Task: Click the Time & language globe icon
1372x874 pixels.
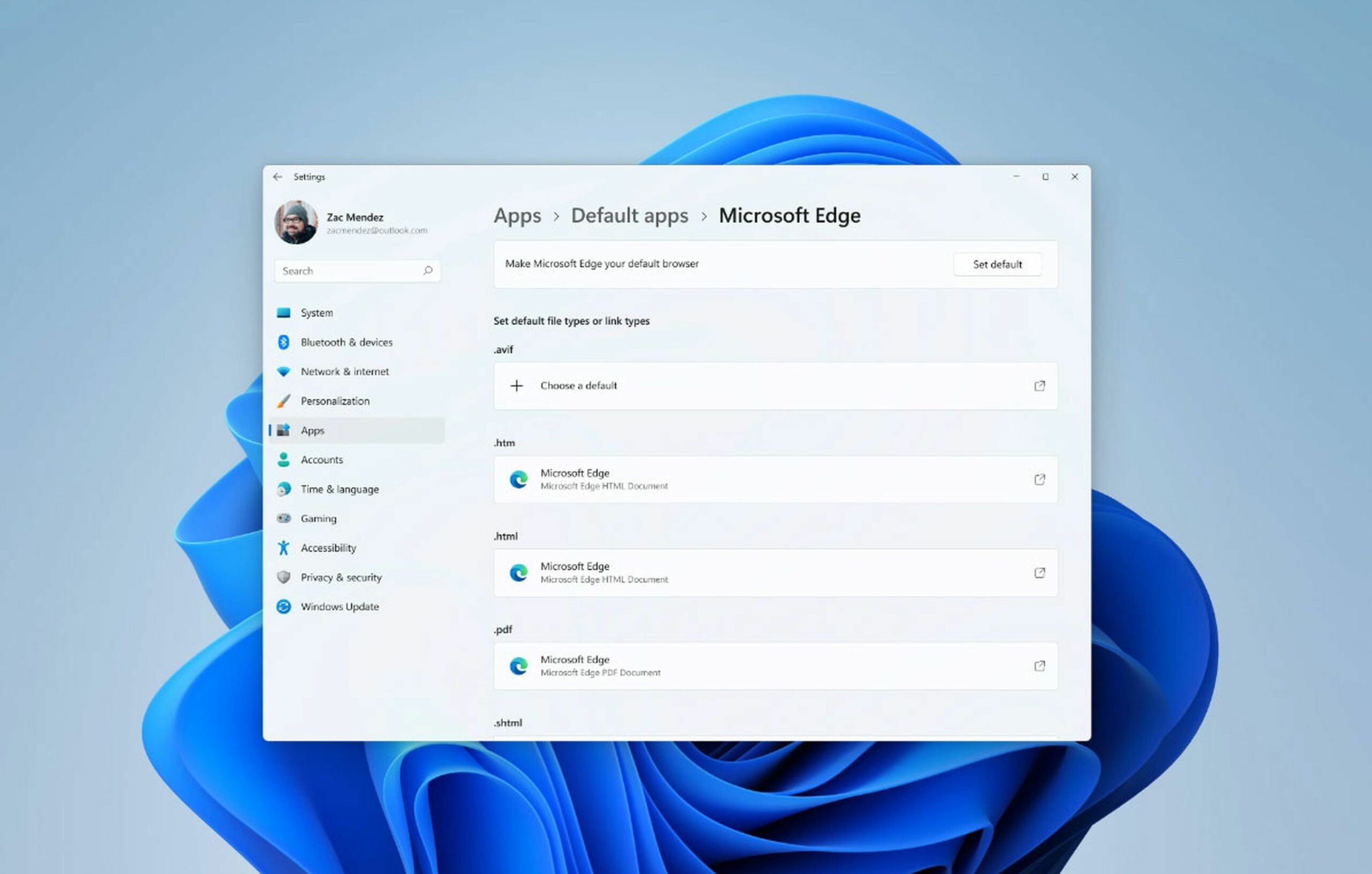Action: tap(284, 489)
